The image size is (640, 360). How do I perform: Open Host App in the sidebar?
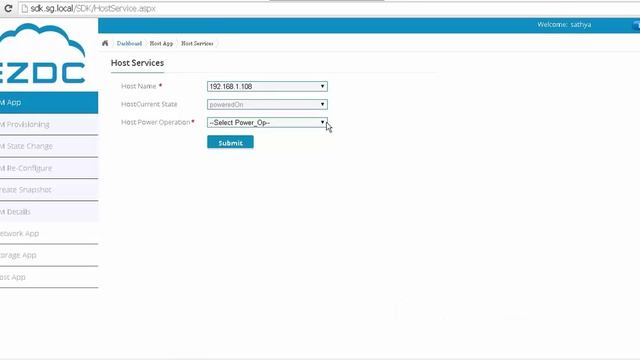coord(49,277)
